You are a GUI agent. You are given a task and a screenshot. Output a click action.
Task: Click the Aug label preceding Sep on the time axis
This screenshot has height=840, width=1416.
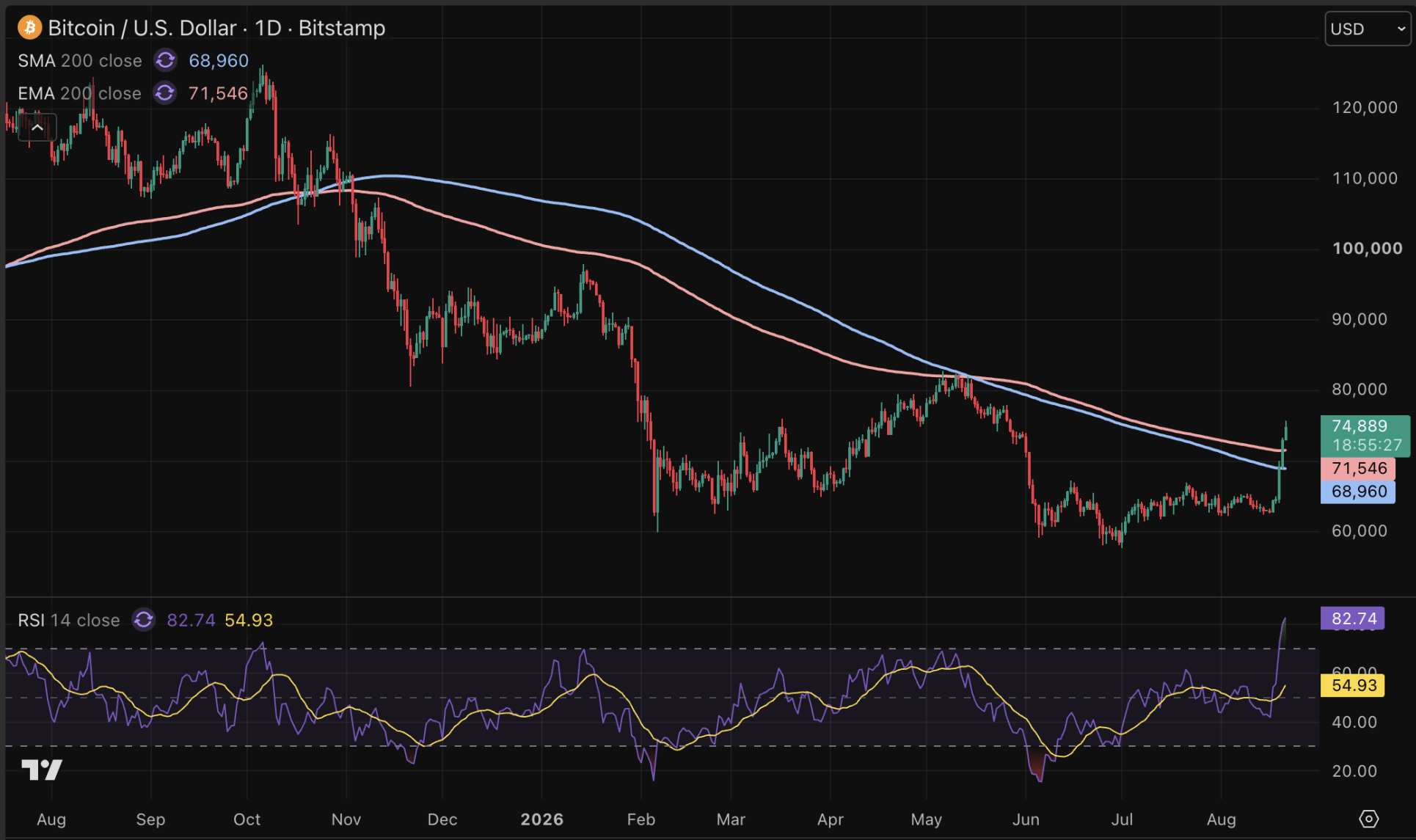point(51,819)
